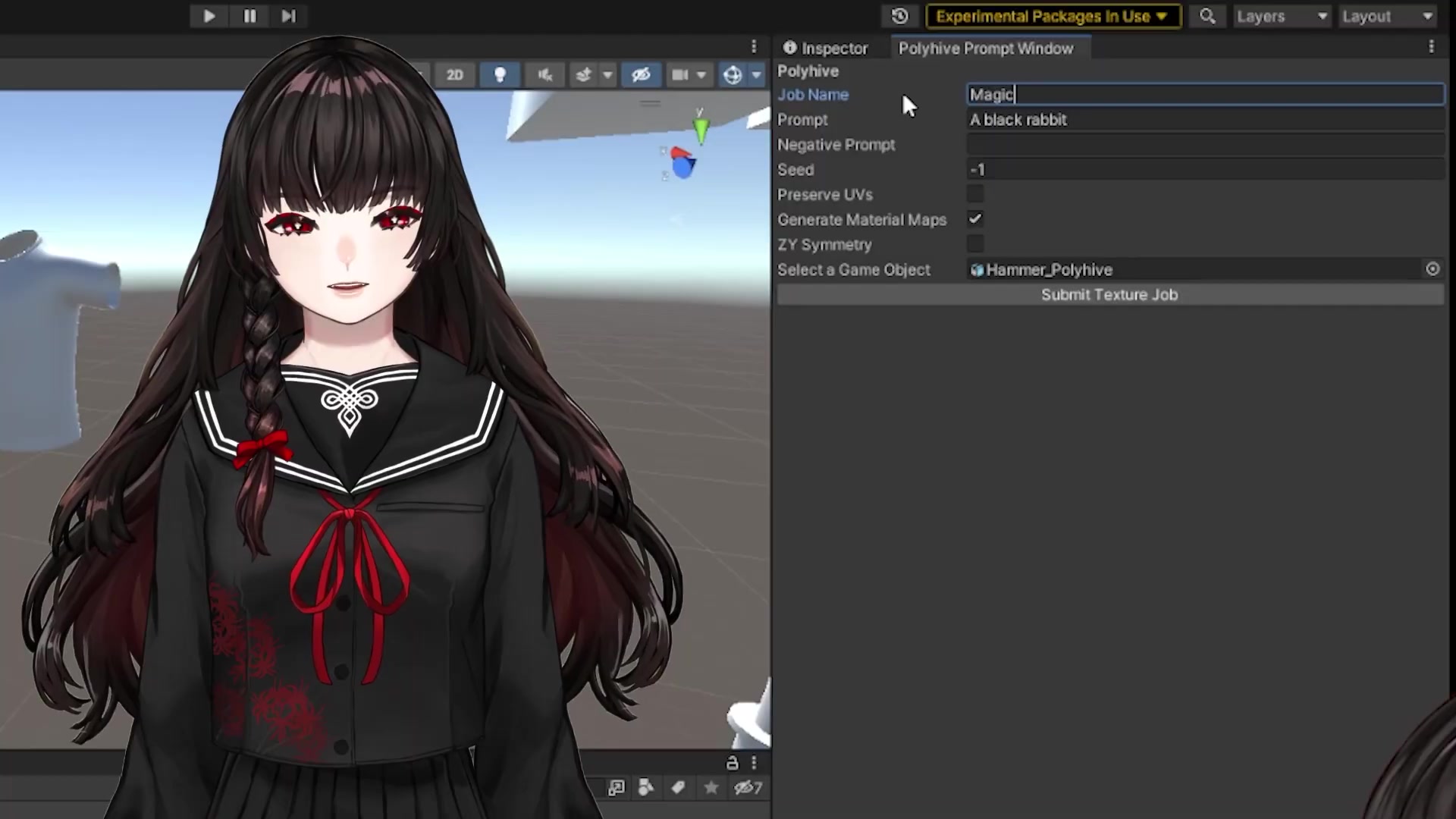Screen dimensions: 1456x819
Task: Toggle hidden packages count eye icon showing 7
Action: 748,788
